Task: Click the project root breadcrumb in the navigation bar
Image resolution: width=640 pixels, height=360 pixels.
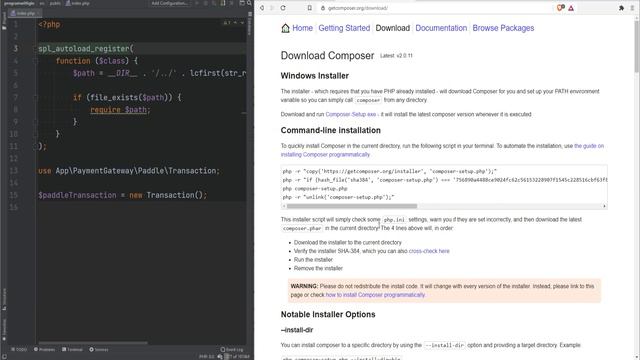Action: tap(19, 3)
